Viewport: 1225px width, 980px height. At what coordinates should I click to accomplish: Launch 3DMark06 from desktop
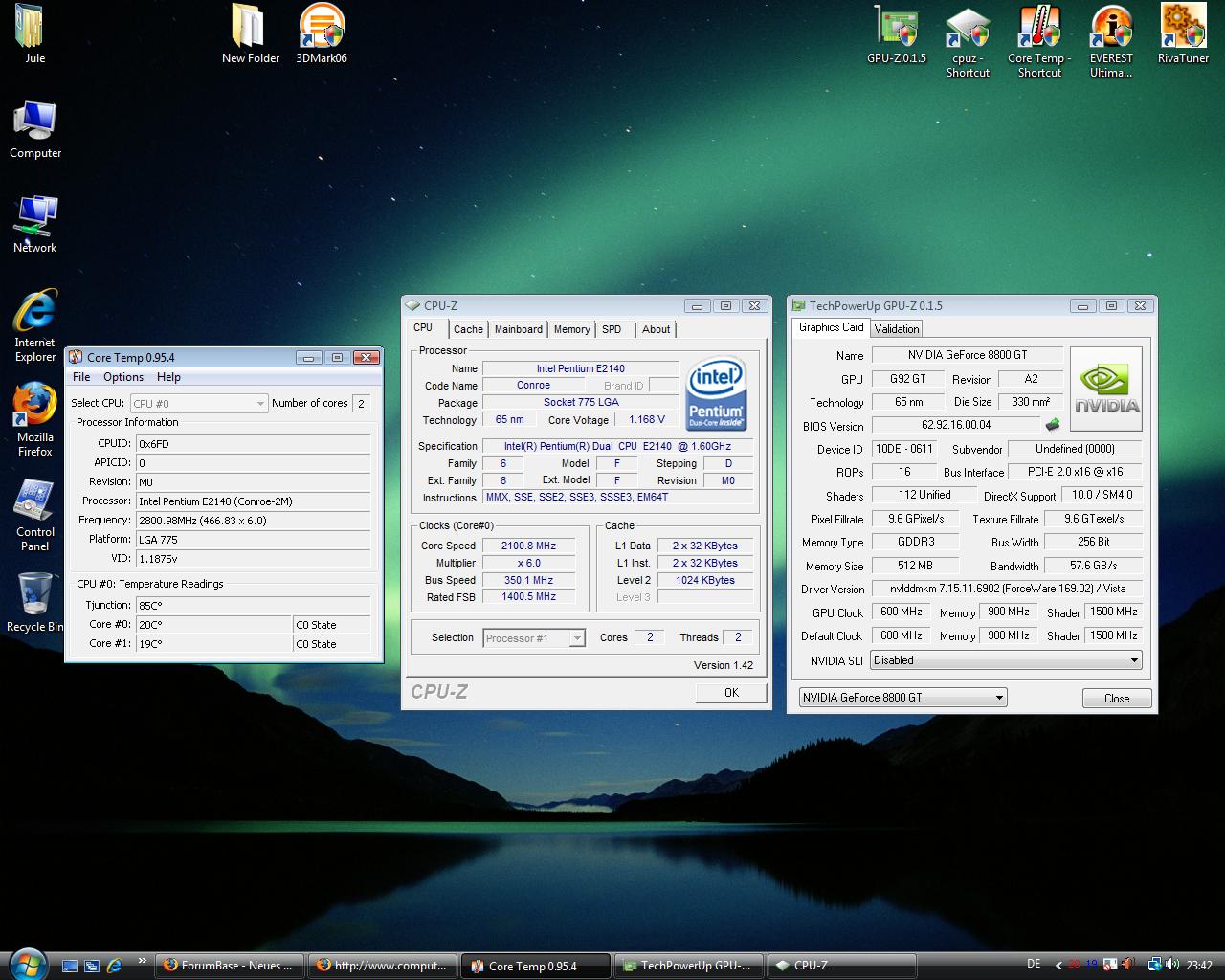coord(322,33)
